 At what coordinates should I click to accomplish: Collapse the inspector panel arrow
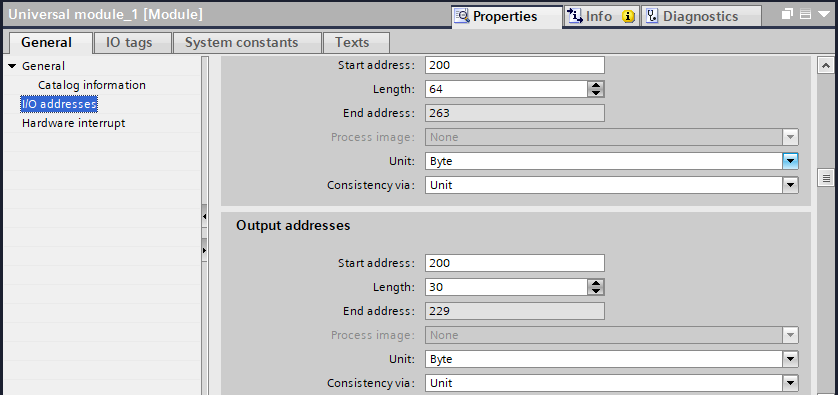pyautogui.click(x=825, y=14)
